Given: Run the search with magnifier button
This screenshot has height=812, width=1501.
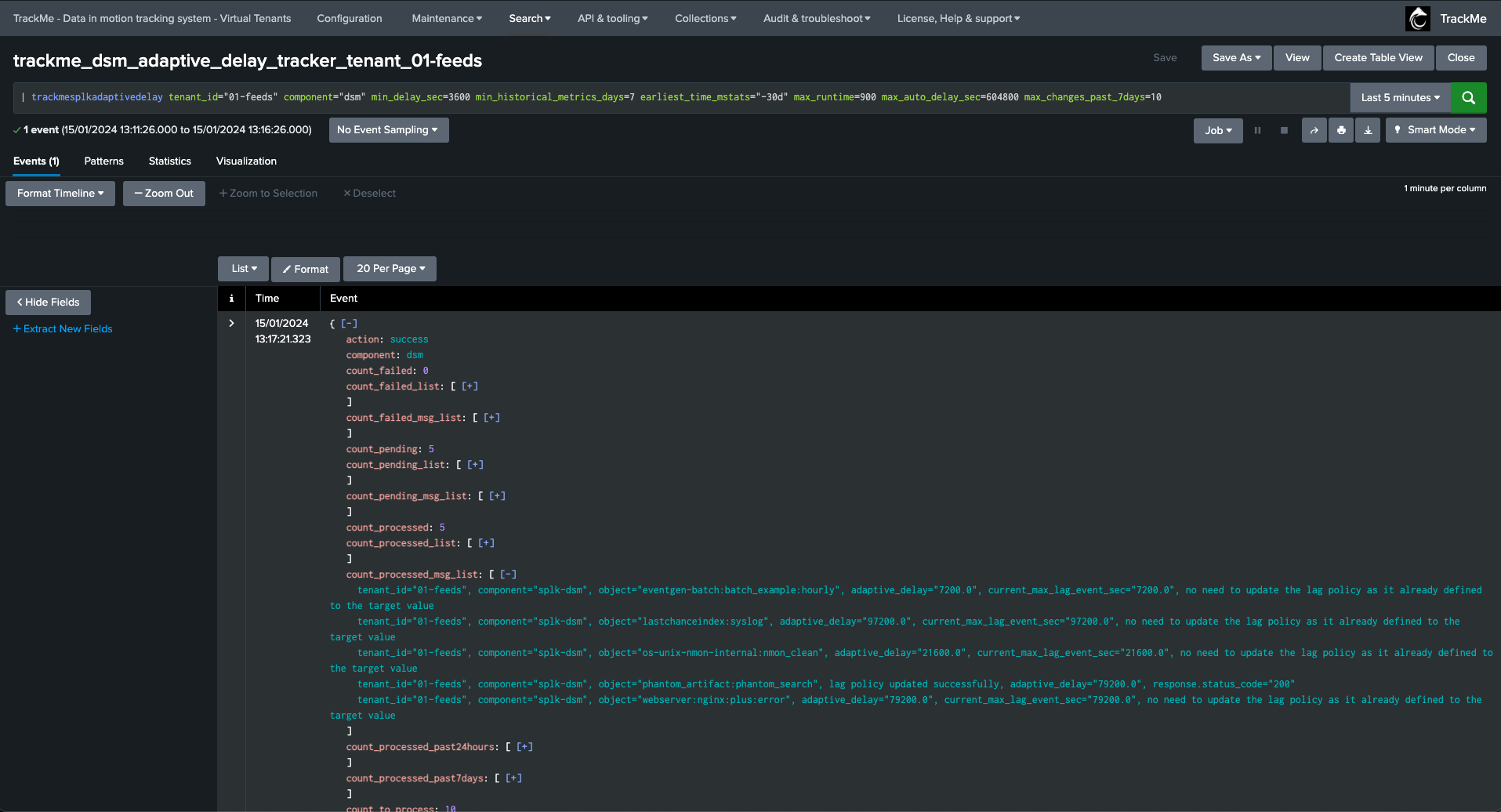Looking at the screenshot, I should tap(1468, 98).
